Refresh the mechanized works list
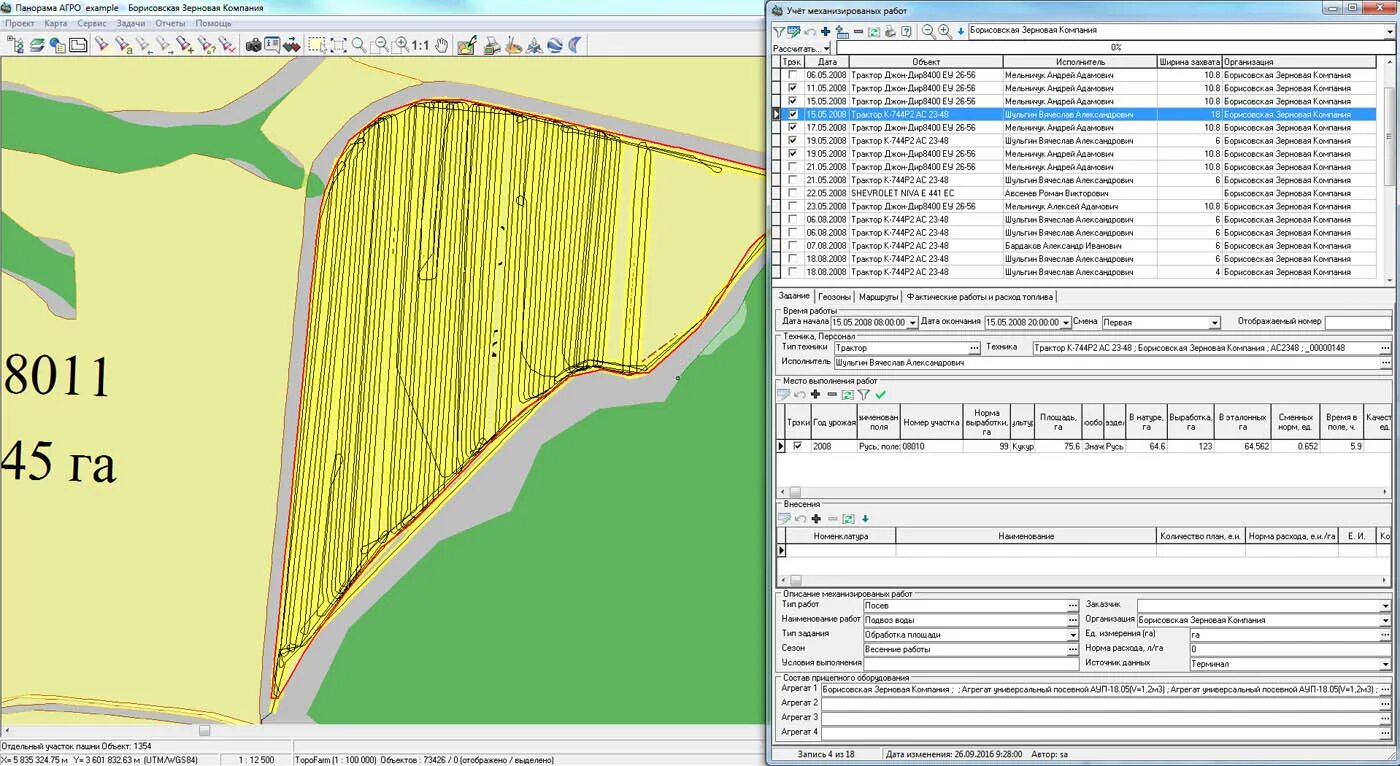 (874, 32)
